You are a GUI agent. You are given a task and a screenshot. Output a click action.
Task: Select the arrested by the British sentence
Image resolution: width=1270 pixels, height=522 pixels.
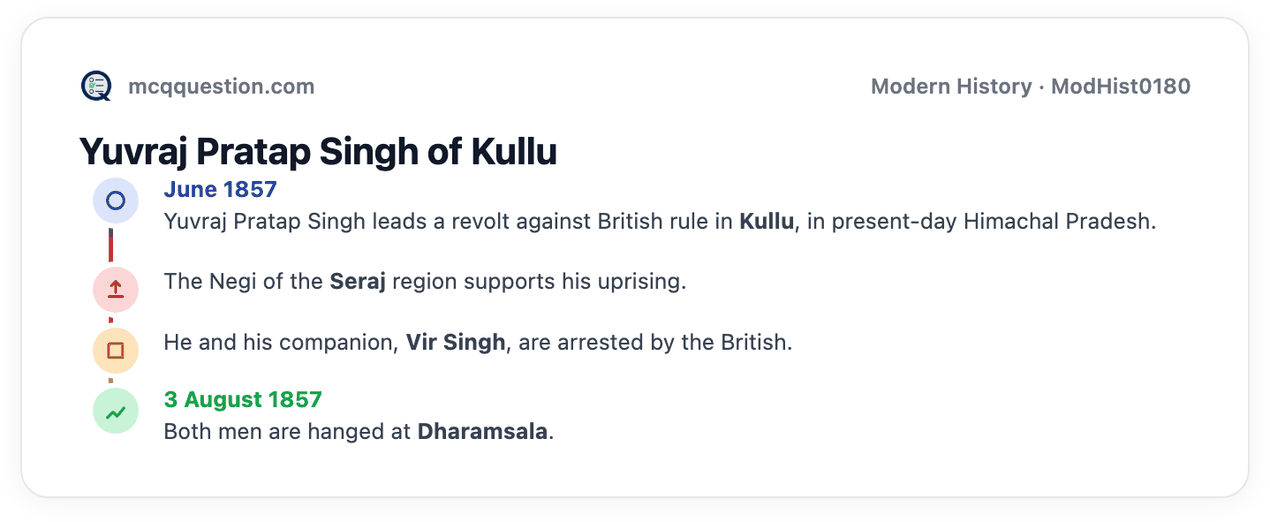click(x=478, y=342)
